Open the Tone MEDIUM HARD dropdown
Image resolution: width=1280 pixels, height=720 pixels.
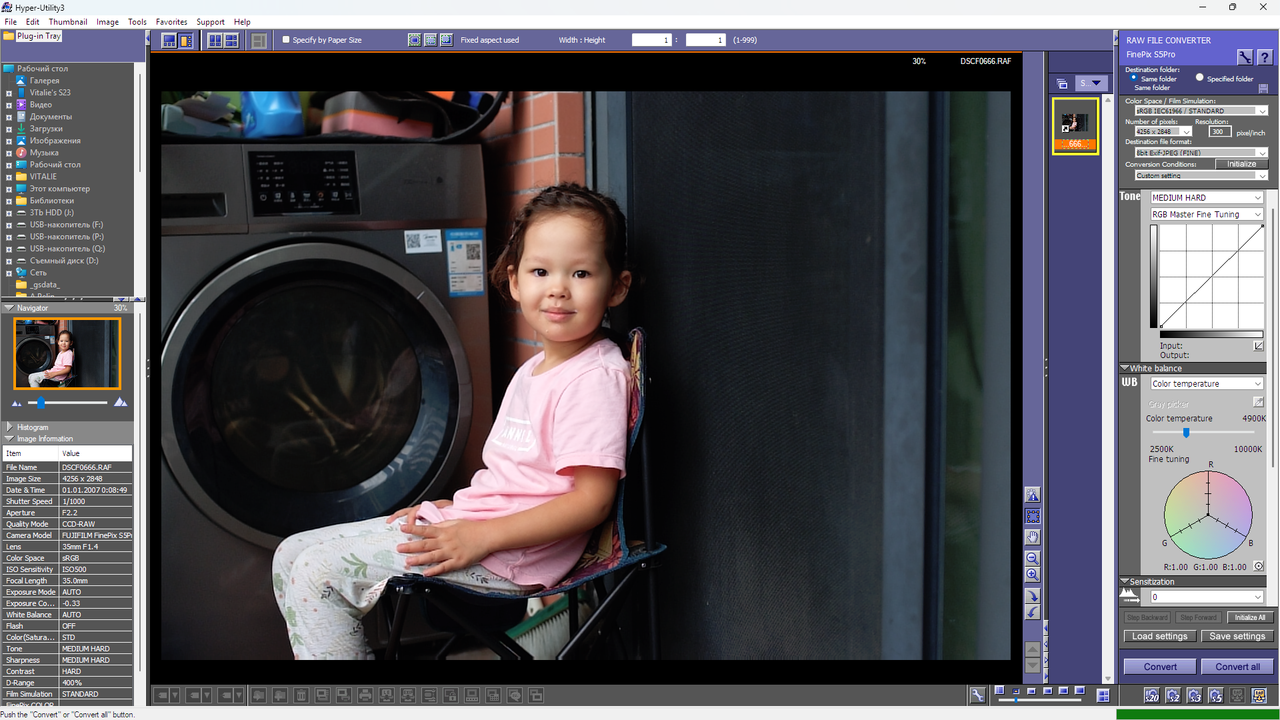[1207, 198]
